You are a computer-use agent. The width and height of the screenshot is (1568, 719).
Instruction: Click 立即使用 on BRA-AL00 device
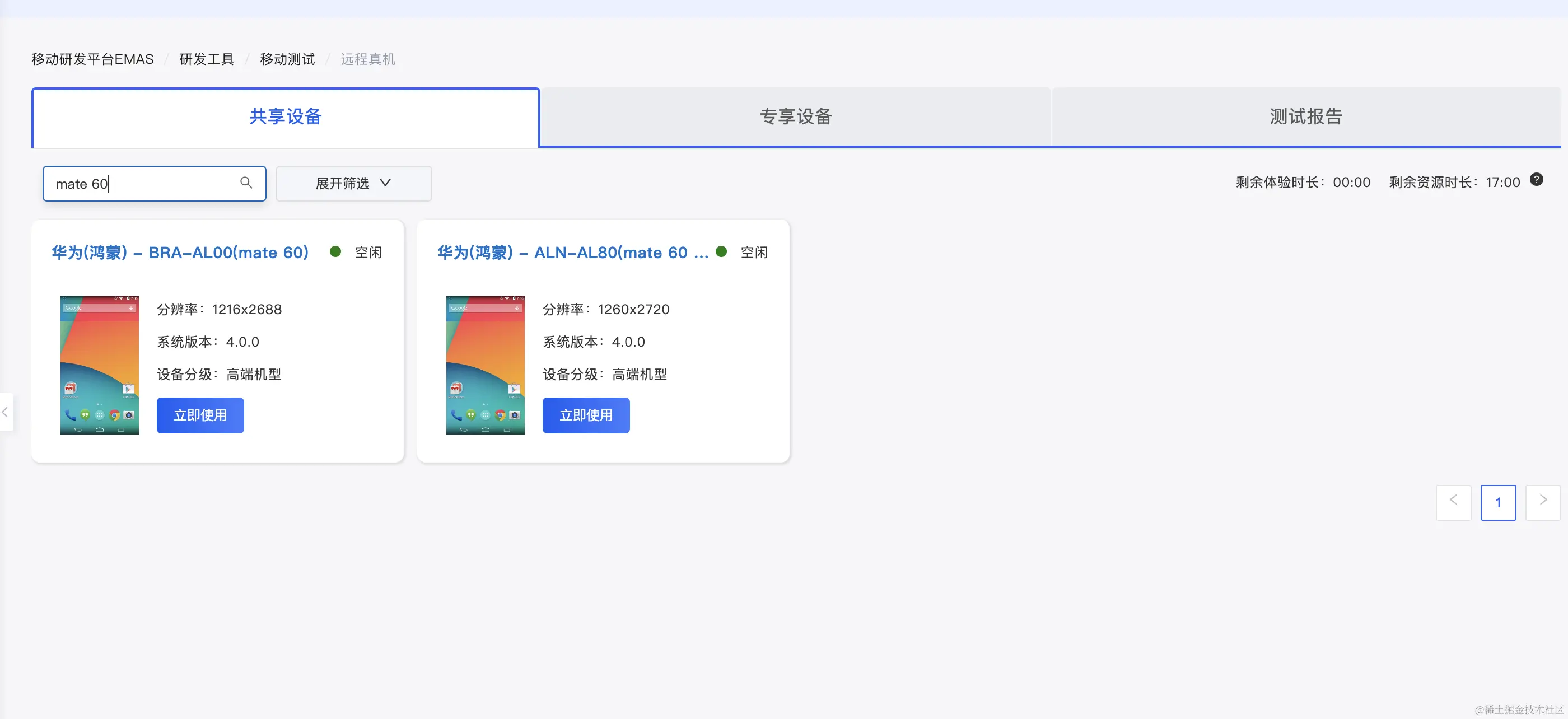click(x=200, y=415)
